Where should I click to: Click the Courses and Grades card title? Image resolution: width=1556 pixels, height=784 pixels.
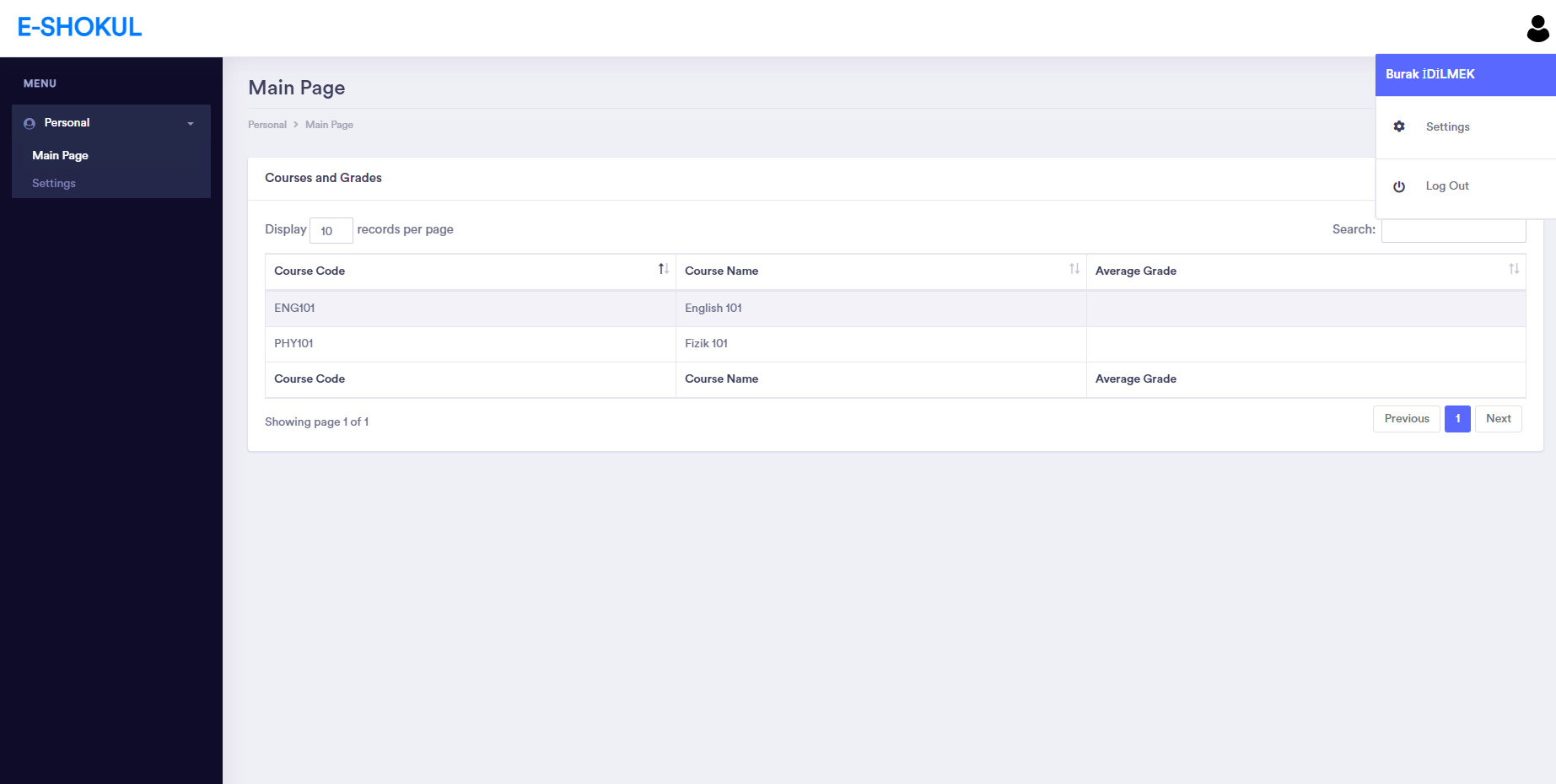click(x=323, y=178)
